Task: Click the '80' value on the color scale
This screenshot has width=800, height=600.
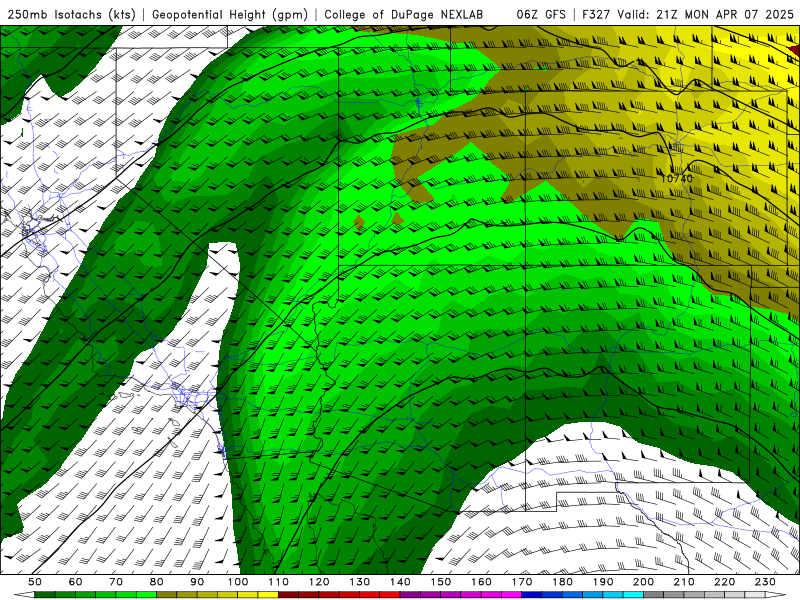Action: coord(157,582)
